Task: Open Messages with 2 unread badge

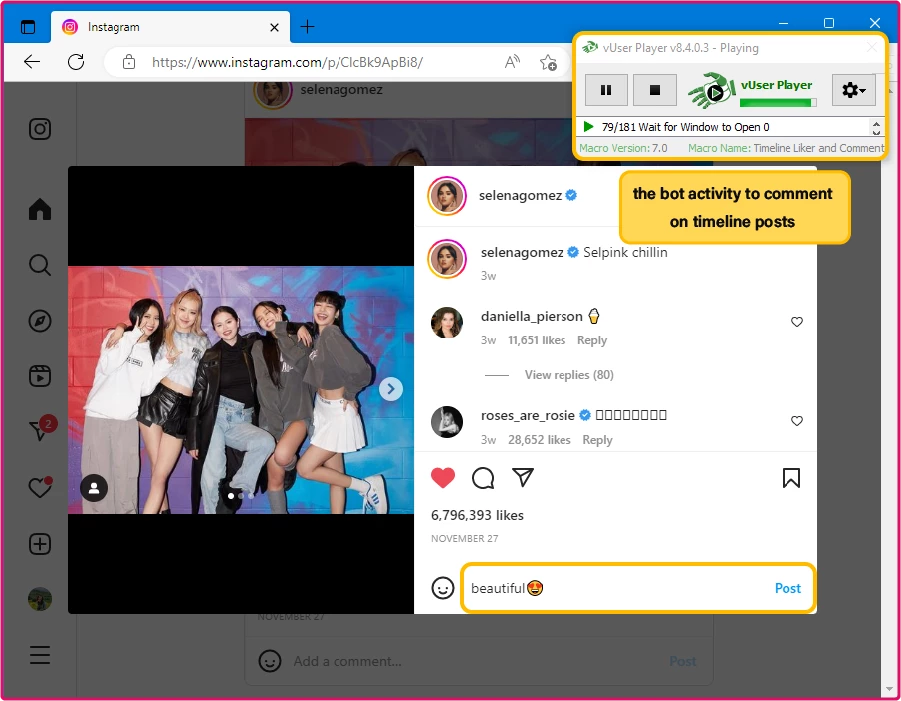Action: pos(41,429)
